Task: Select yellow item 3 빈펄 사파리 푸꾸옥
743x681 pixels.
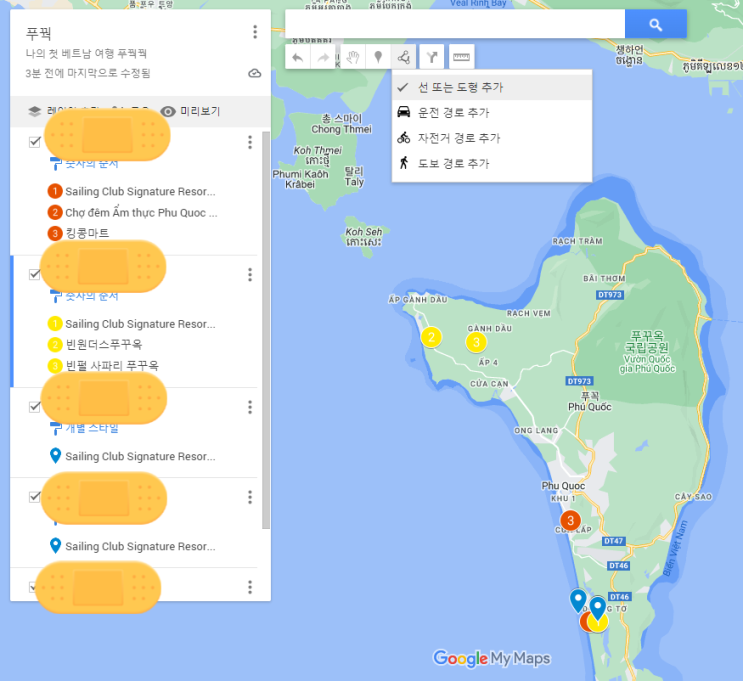Action: click(103, 365)
